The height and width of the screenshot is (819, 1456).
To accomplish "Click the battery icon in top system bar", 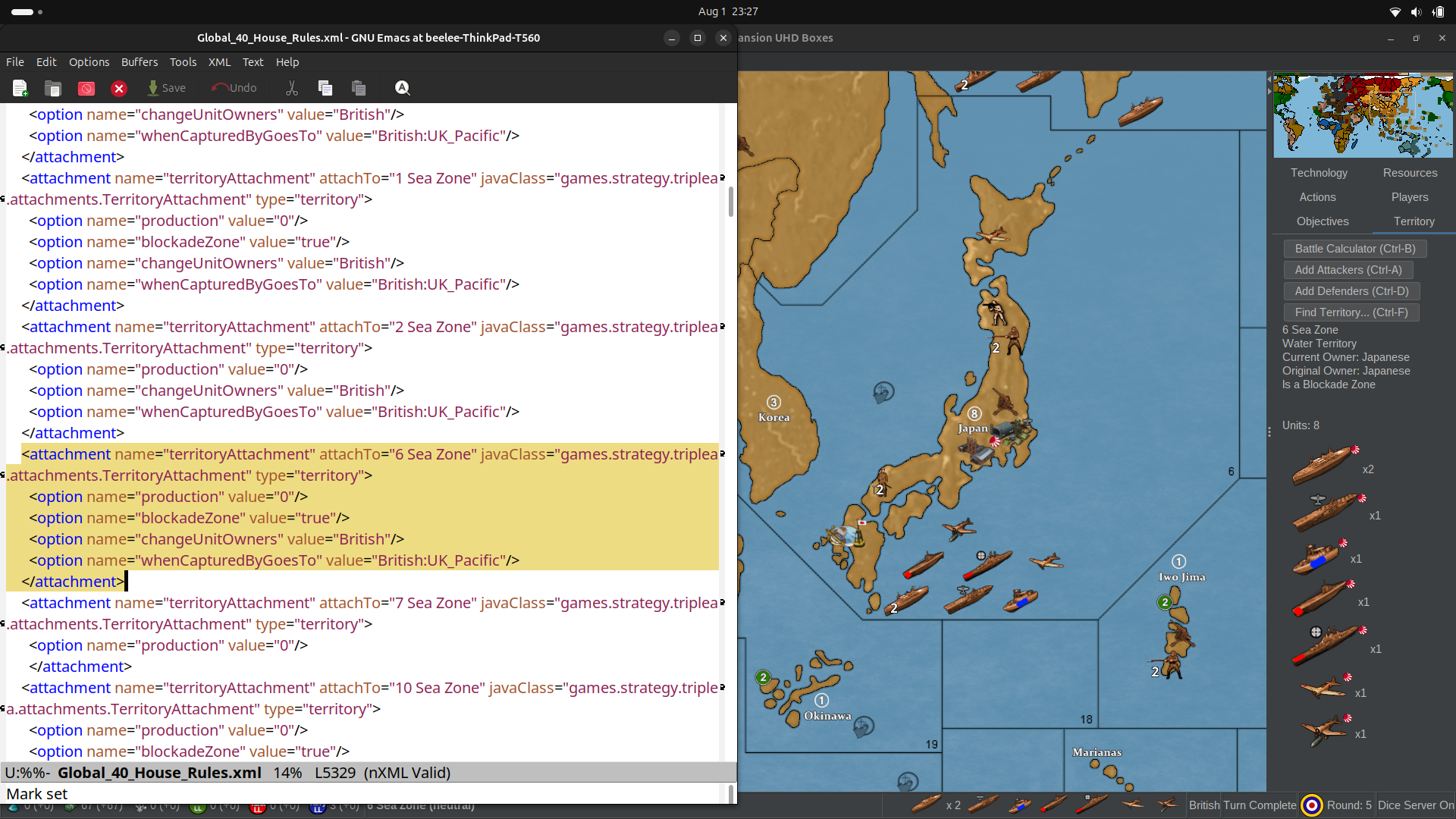I will [x=1438, y=11].
